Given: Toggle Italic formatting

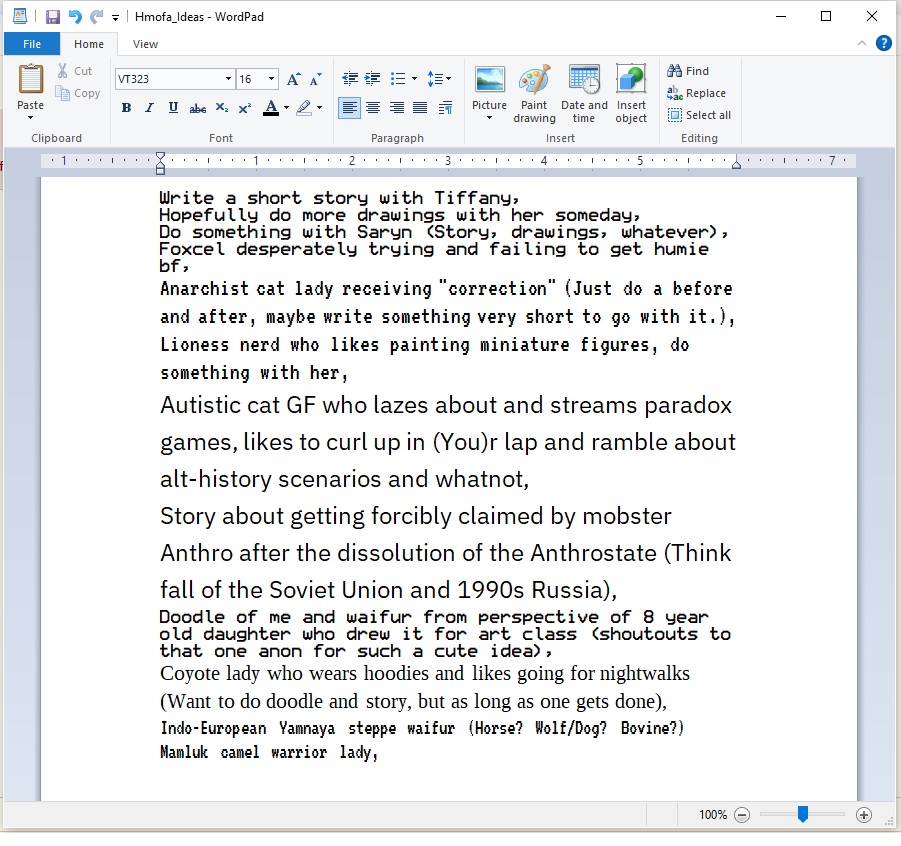Looking at the screenshot, I should click(149, 107).
